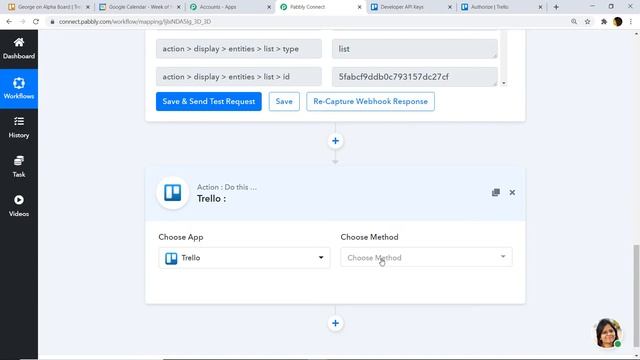Viewport: 640px width, 360px height.
Task: Open the support chat avatar
Action: coord(608,333)
